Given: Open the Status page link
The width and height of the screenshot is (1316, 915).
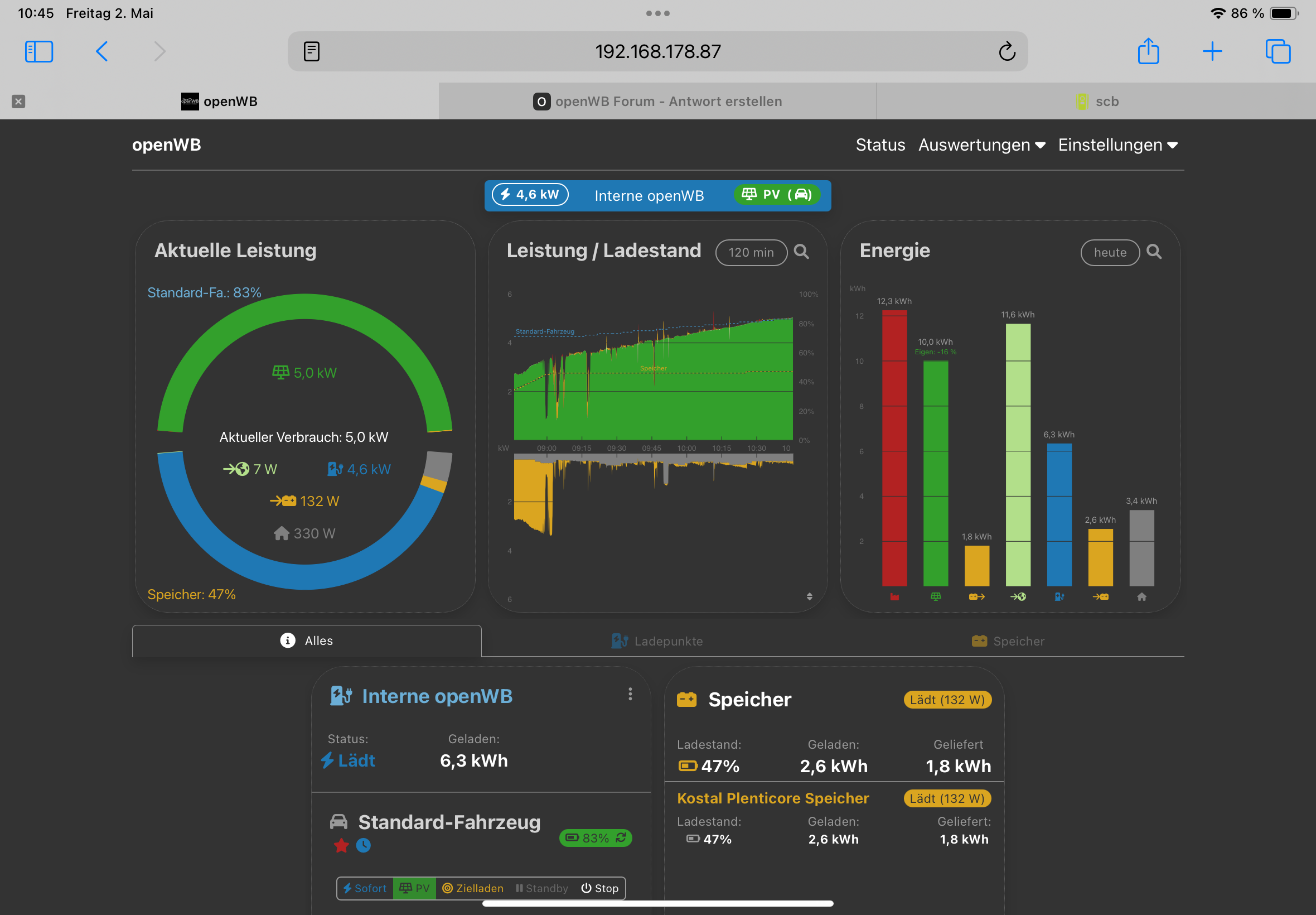Looking at the screenshot, I should click(880, 145).
